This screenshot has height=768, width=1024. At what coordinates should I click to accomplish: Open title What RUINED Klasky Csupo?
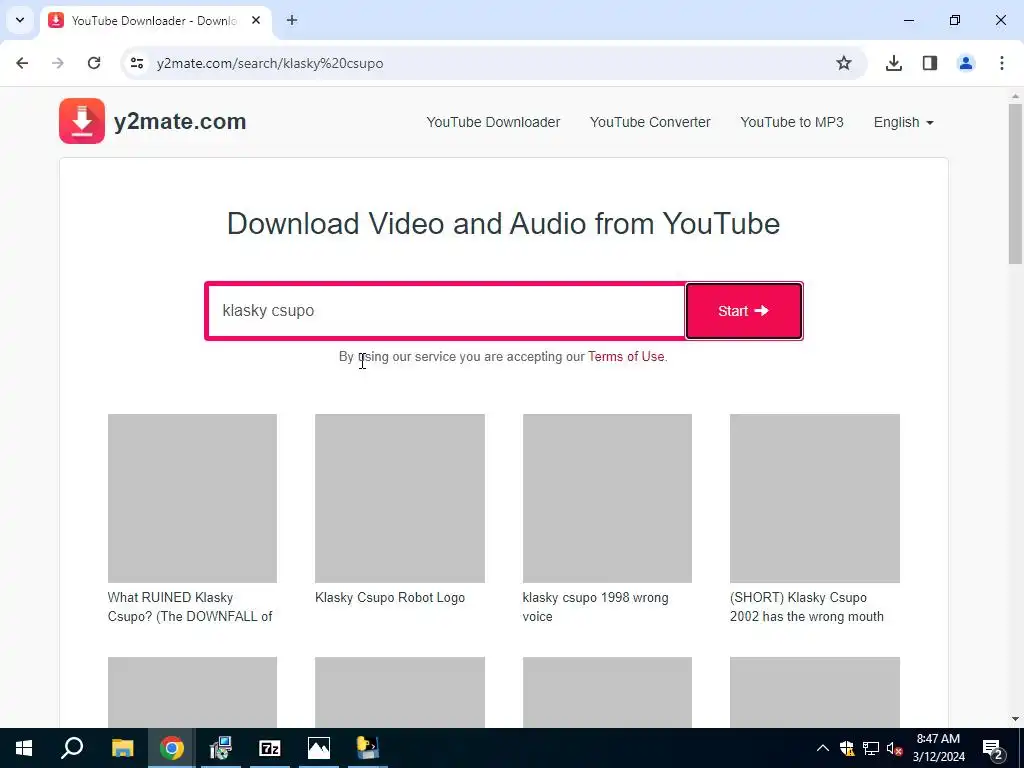tap(190, 607)
